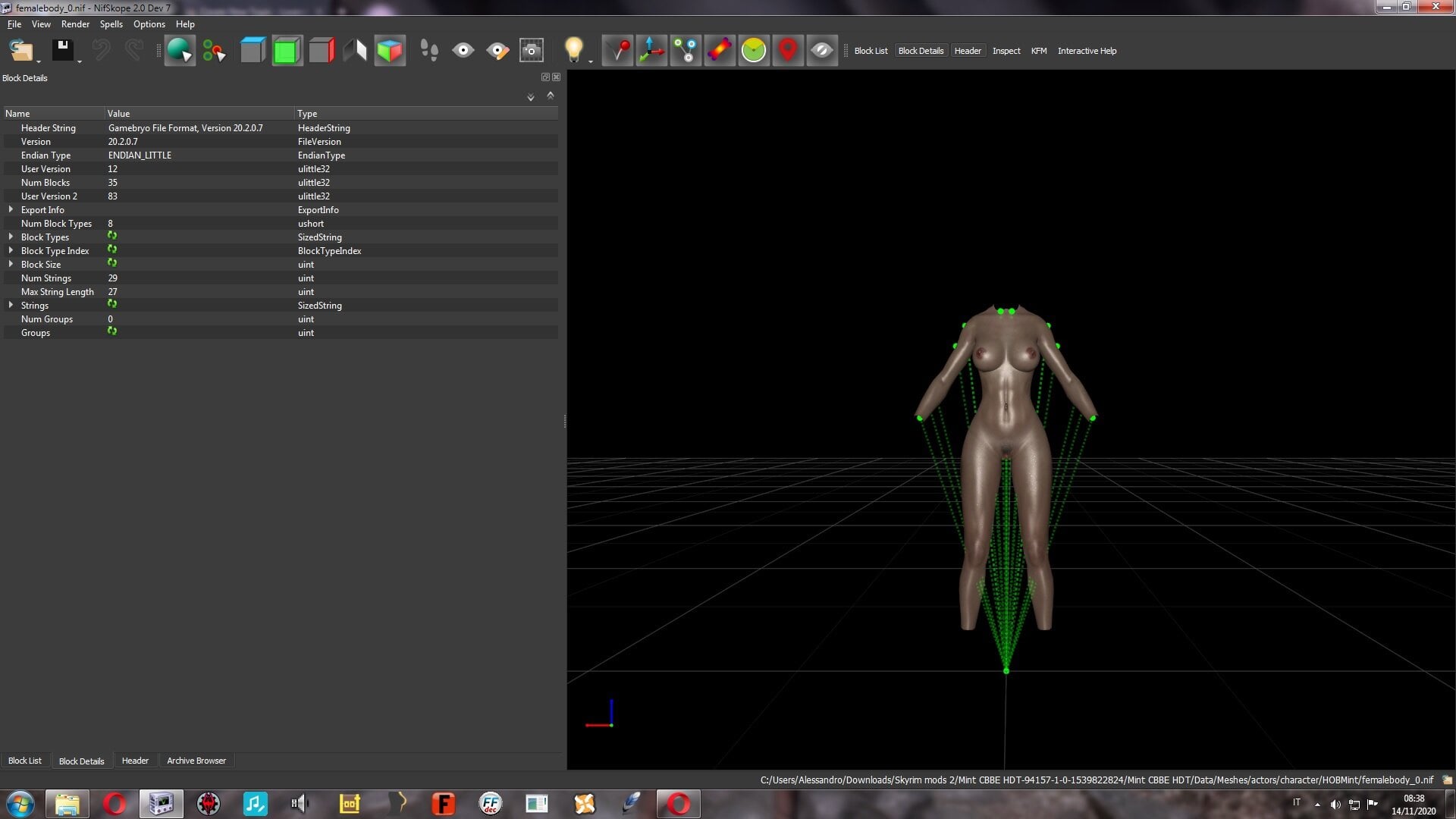Toggle the yellow-green circle render icon

754,51
